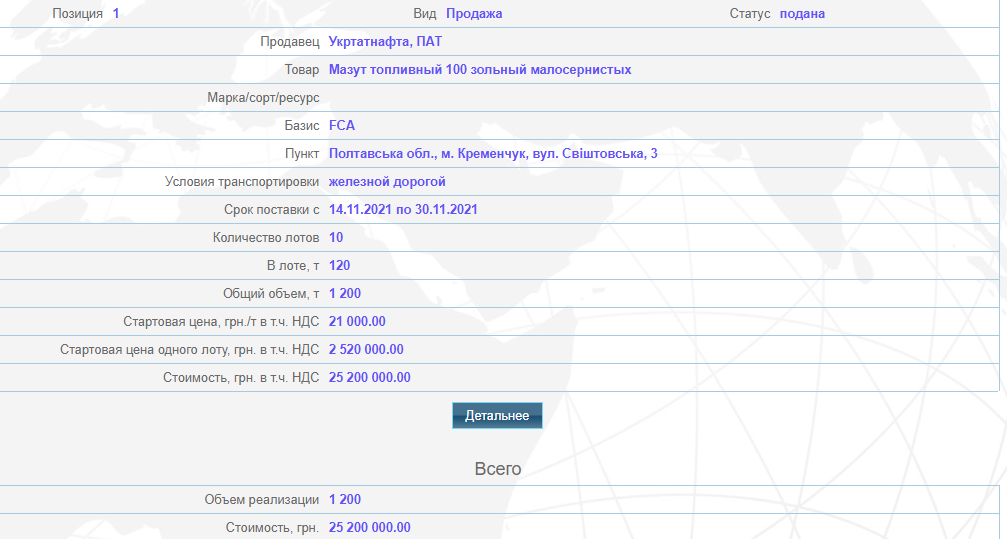The width and height of the screenshot is (1007, 539).
Task: Click seller name "Укртатнафта, ПАТ"
Action: 385,42
